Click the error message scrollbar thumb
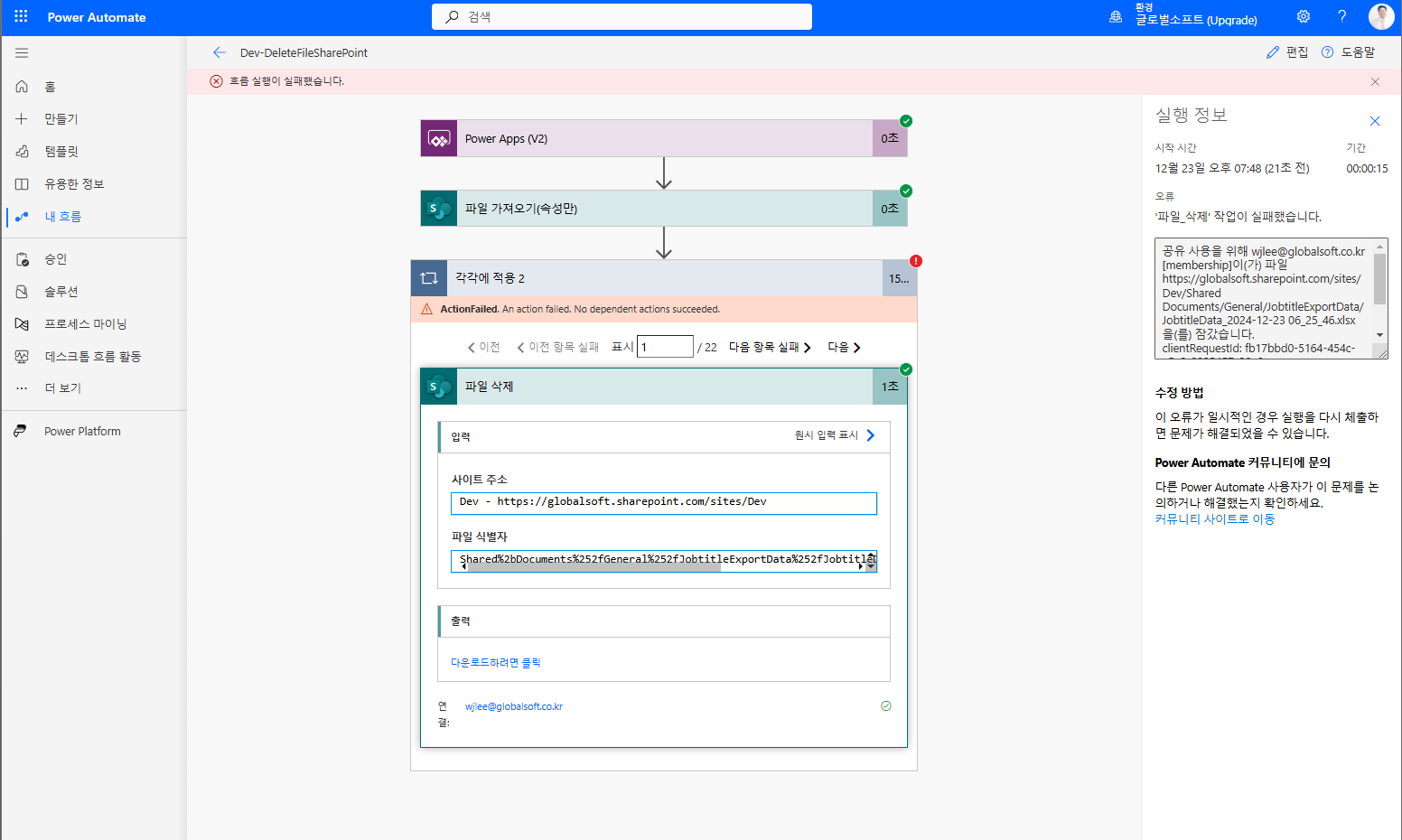Screen dimensions: 1402x840 pos(1379,279)
